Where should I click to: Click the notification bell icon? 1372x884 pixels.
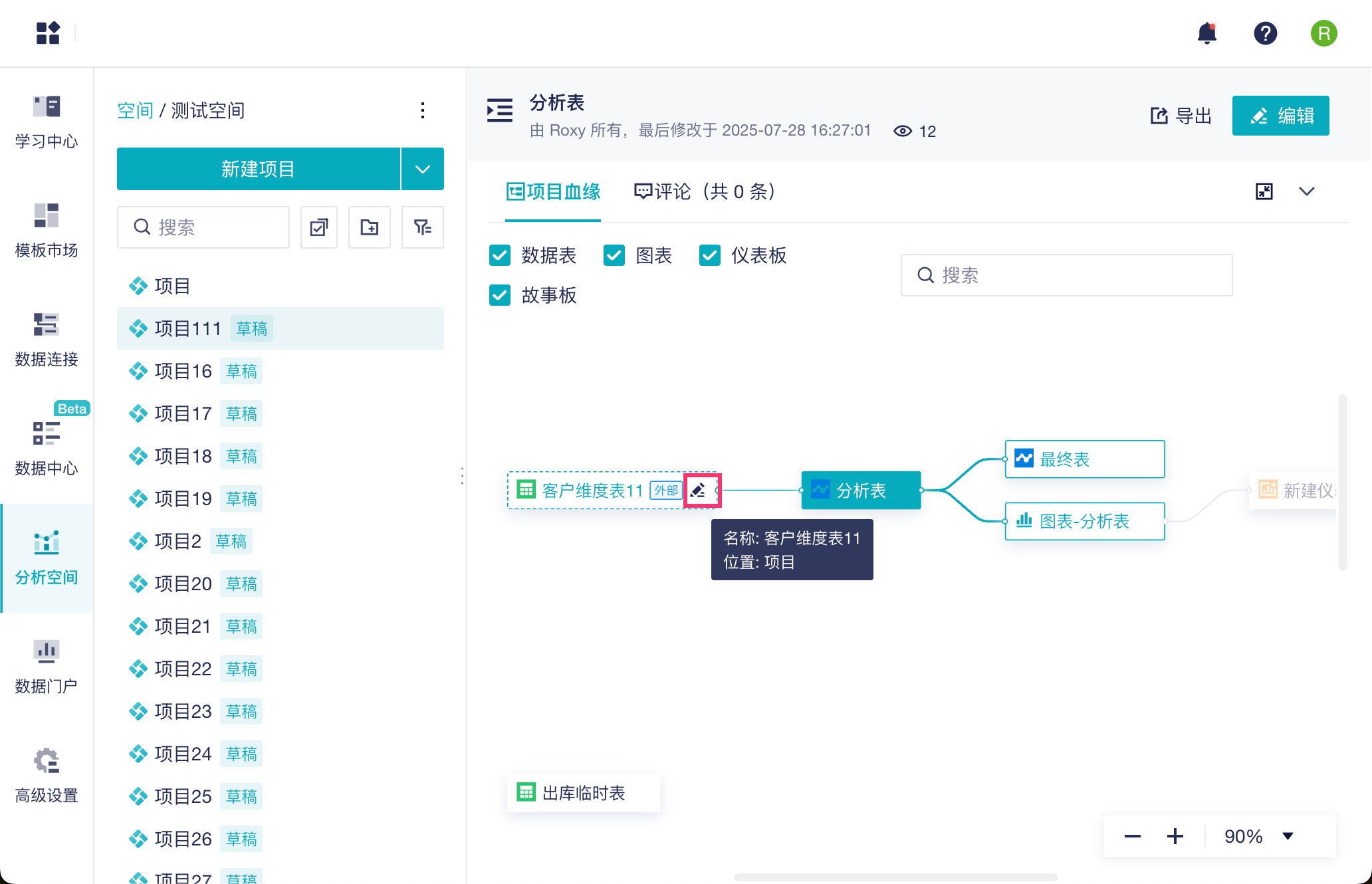click(1206, 33)
